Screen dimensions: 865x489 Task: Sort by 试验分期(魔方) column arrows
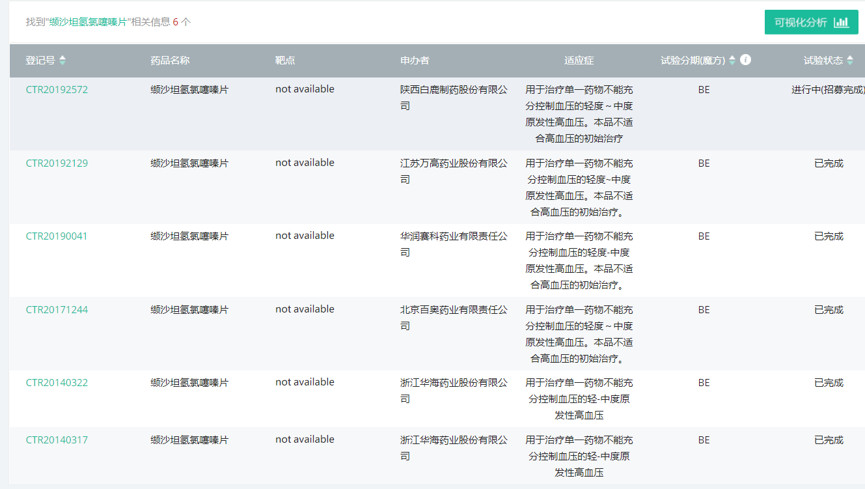(x=732, y=60)
